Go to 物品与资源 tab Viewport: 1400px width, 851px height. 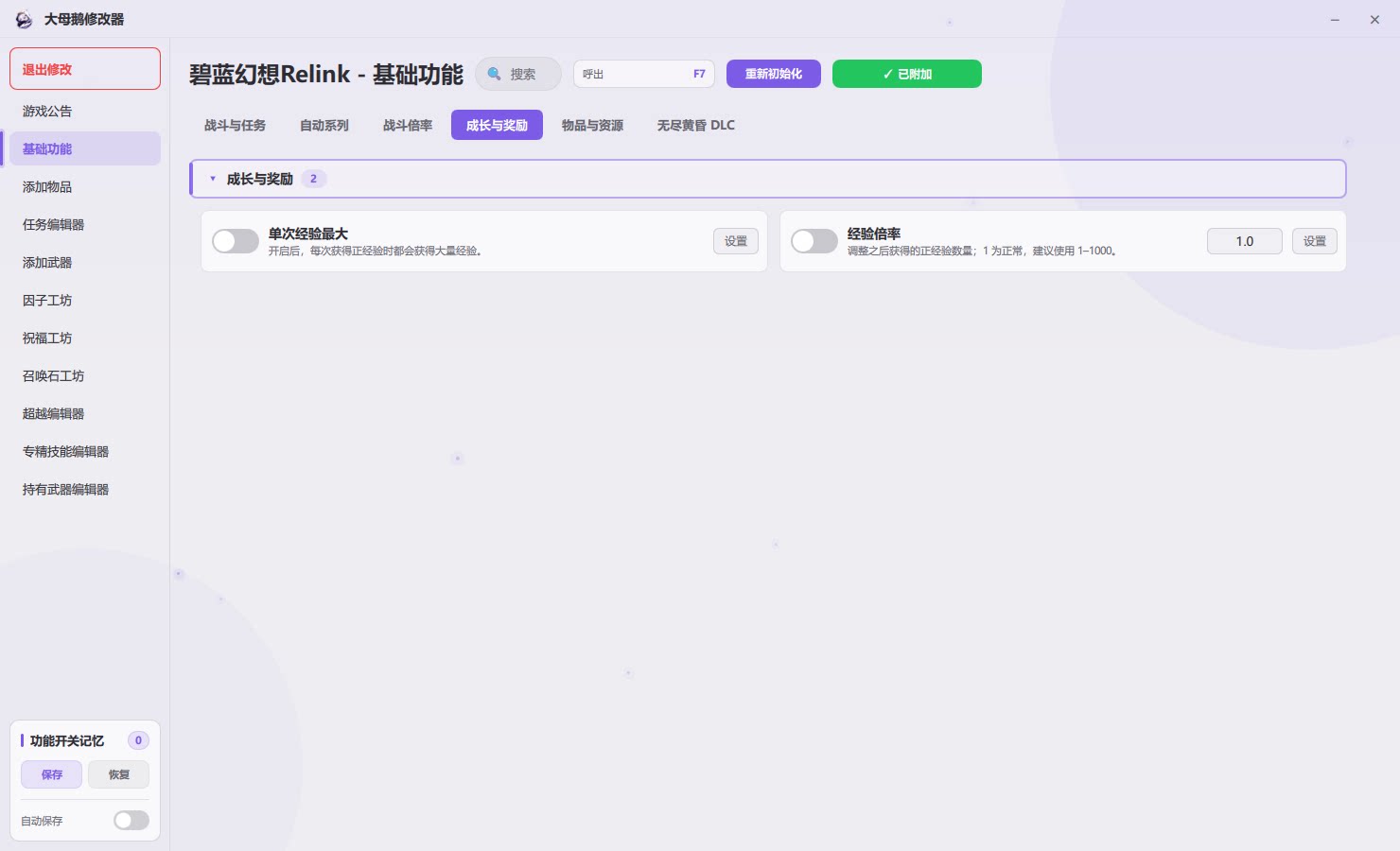coord(592,125)
